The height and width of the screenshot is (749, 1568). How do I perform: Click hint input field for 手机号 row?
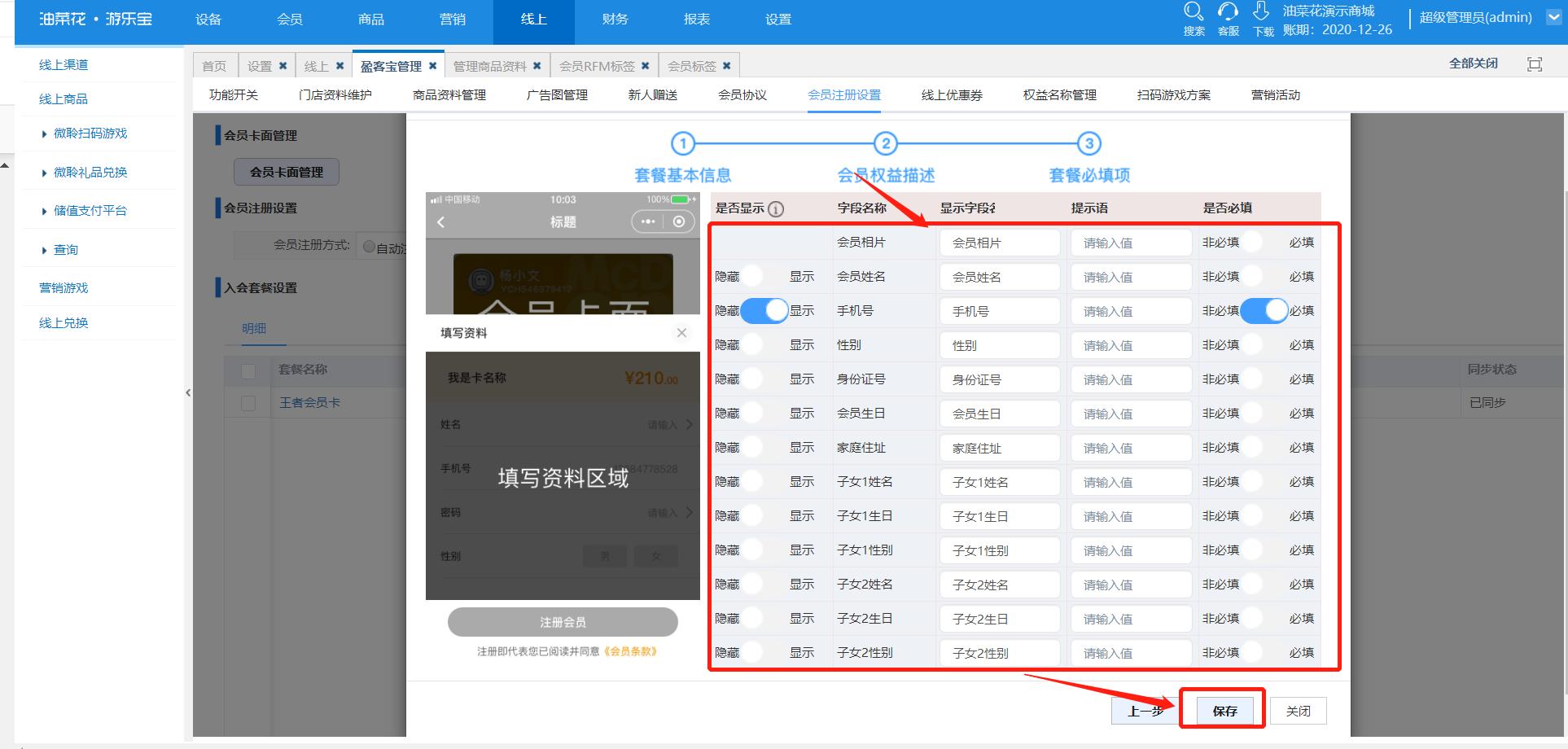[x=1132, y=311]
